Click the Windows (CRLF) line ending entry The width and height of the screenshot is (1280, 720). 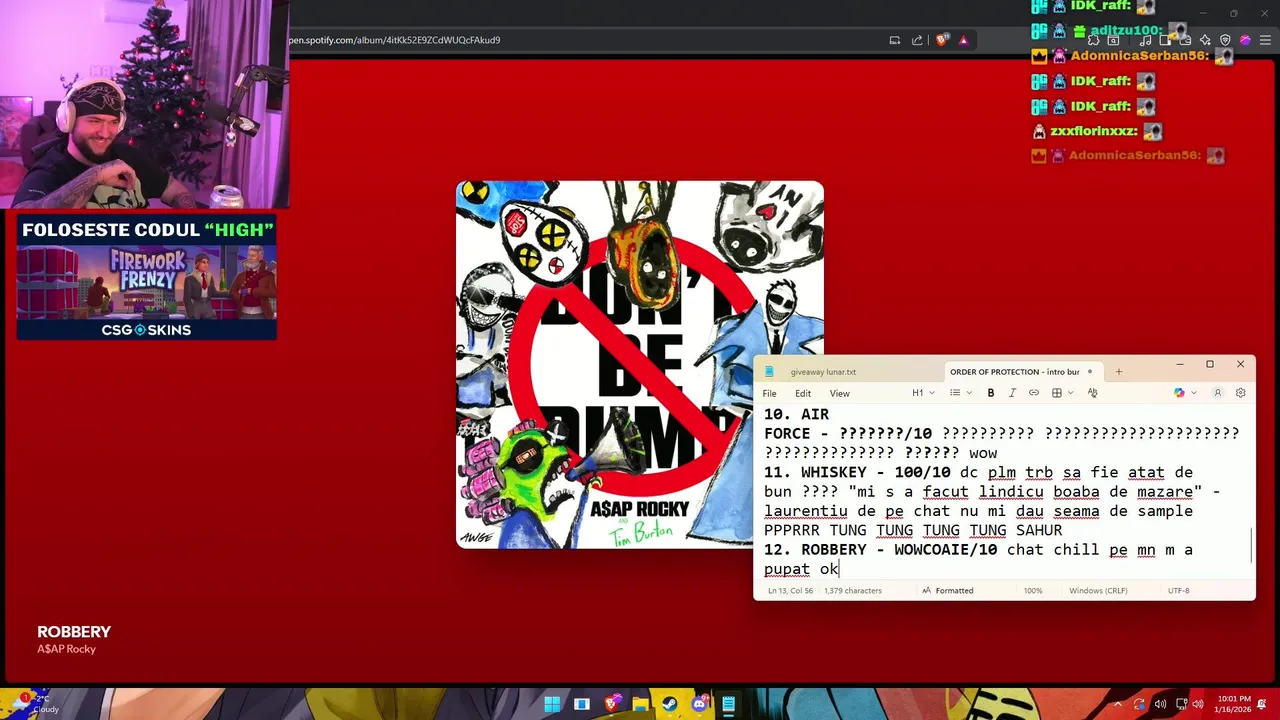[x=1098, y=591]
